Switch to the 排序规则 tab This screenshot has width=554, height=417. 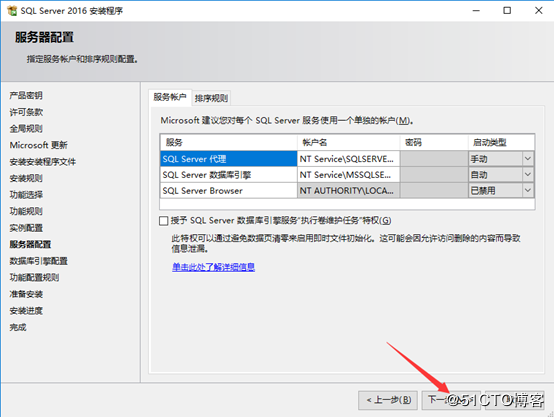point(211,98)
